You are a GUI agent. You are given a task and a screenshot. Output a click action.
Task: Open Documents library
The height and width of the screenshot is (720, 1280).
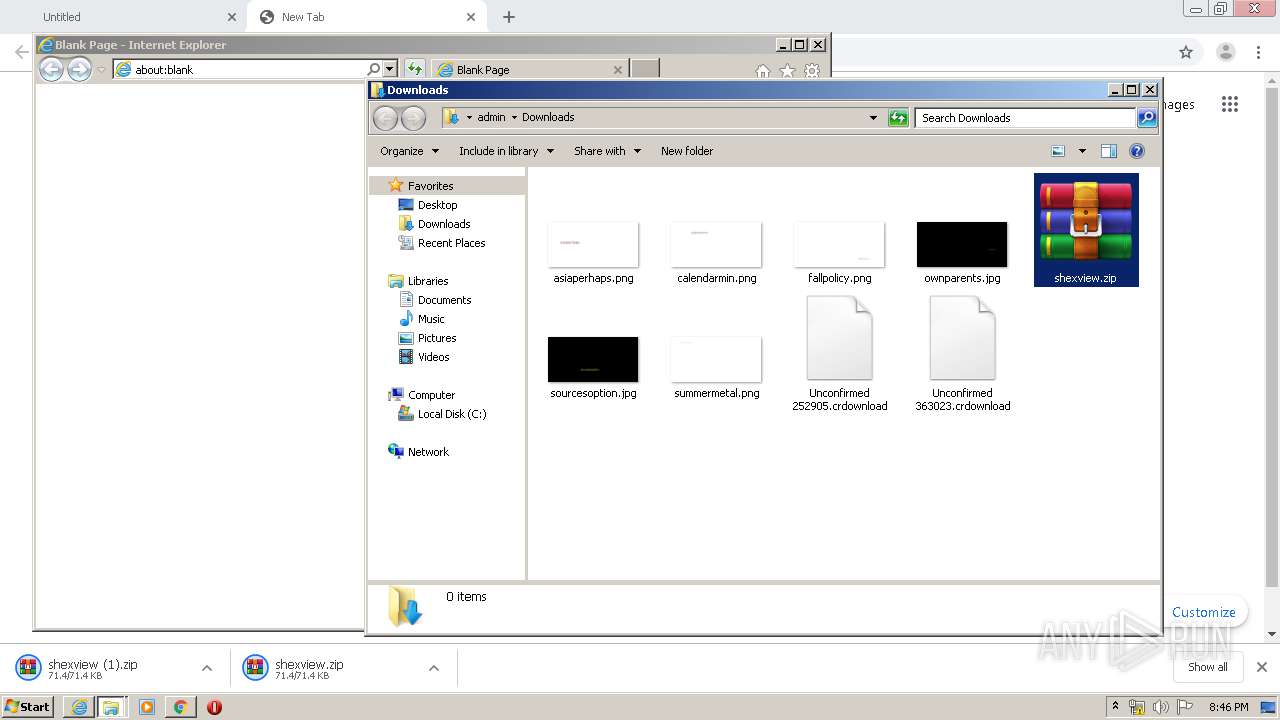[444, 300]
